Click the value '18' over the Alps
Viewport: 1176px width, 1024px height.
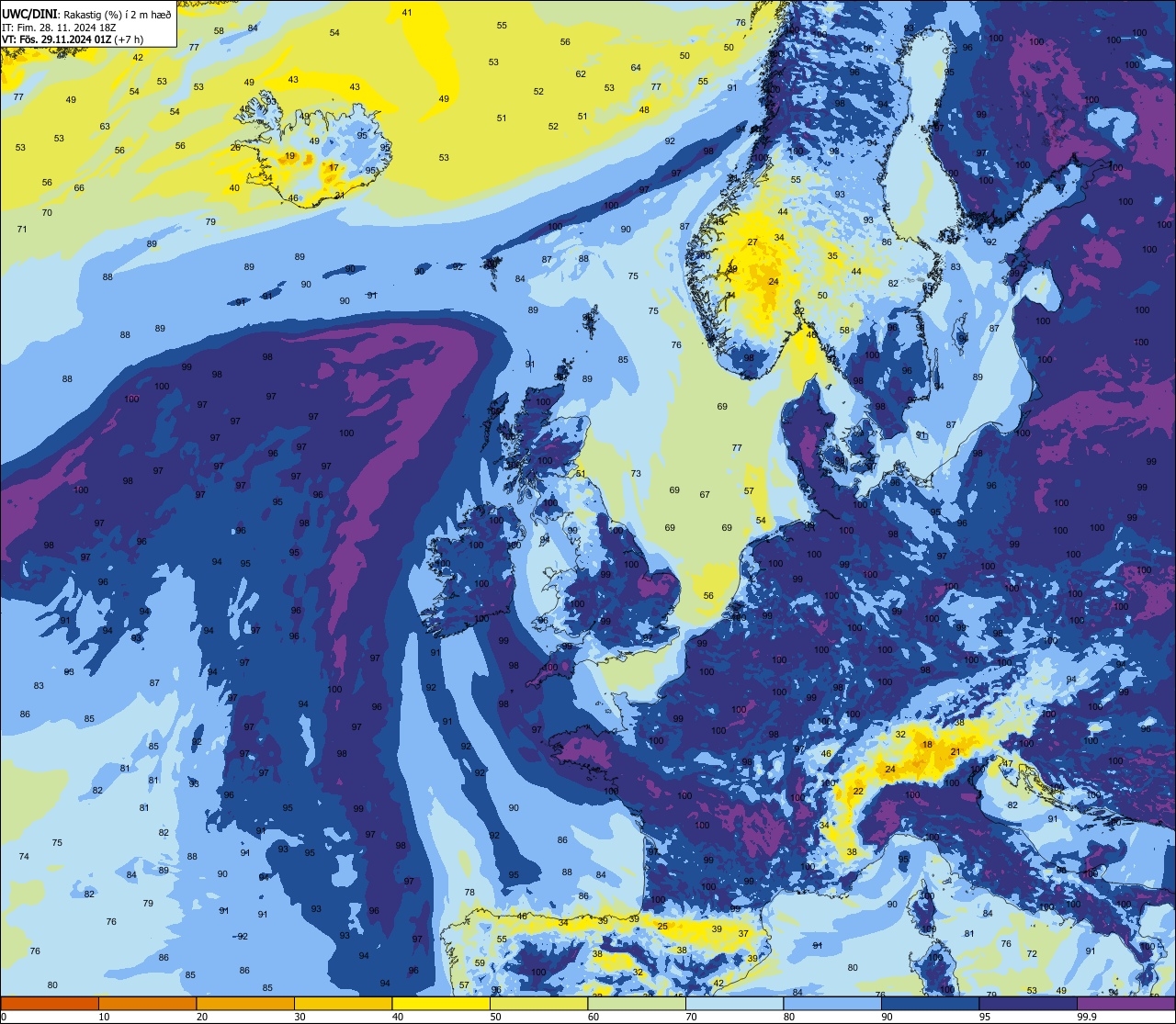928,745
